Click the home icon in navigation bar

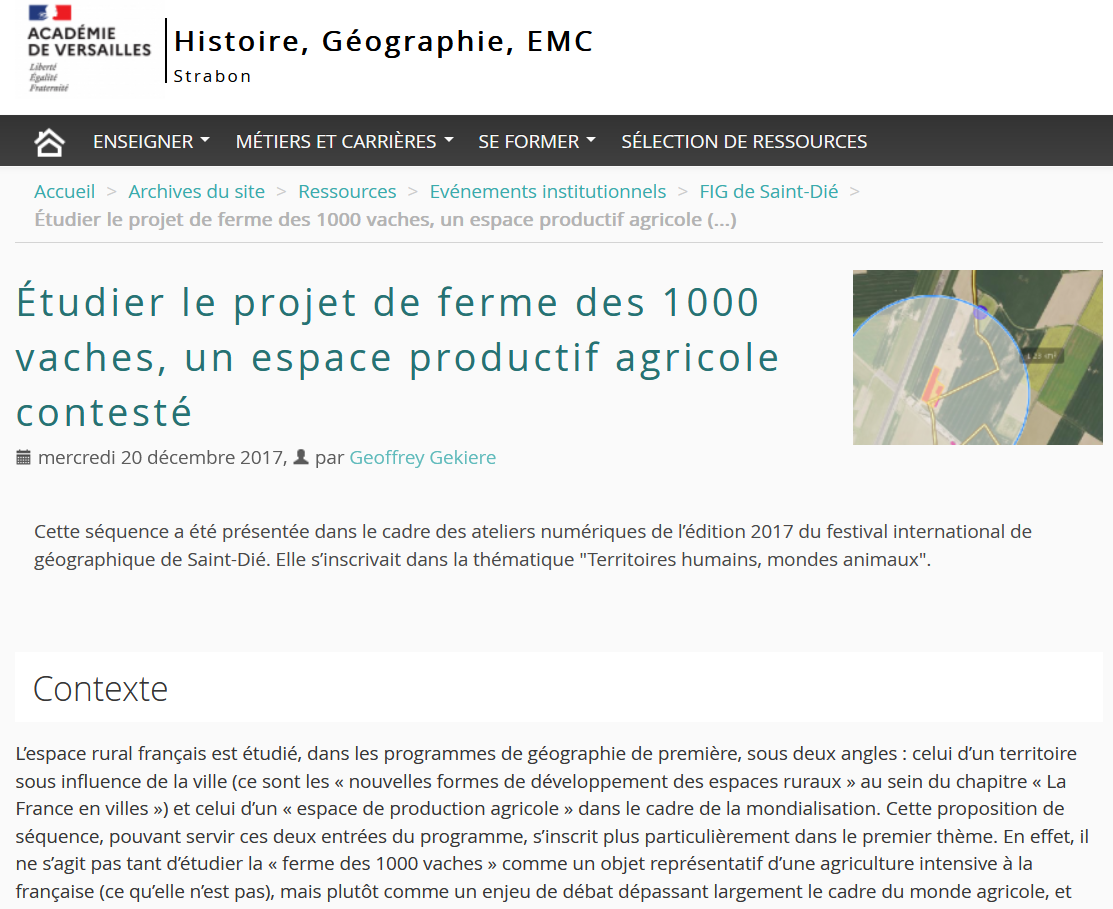click(x=49, y=142)
